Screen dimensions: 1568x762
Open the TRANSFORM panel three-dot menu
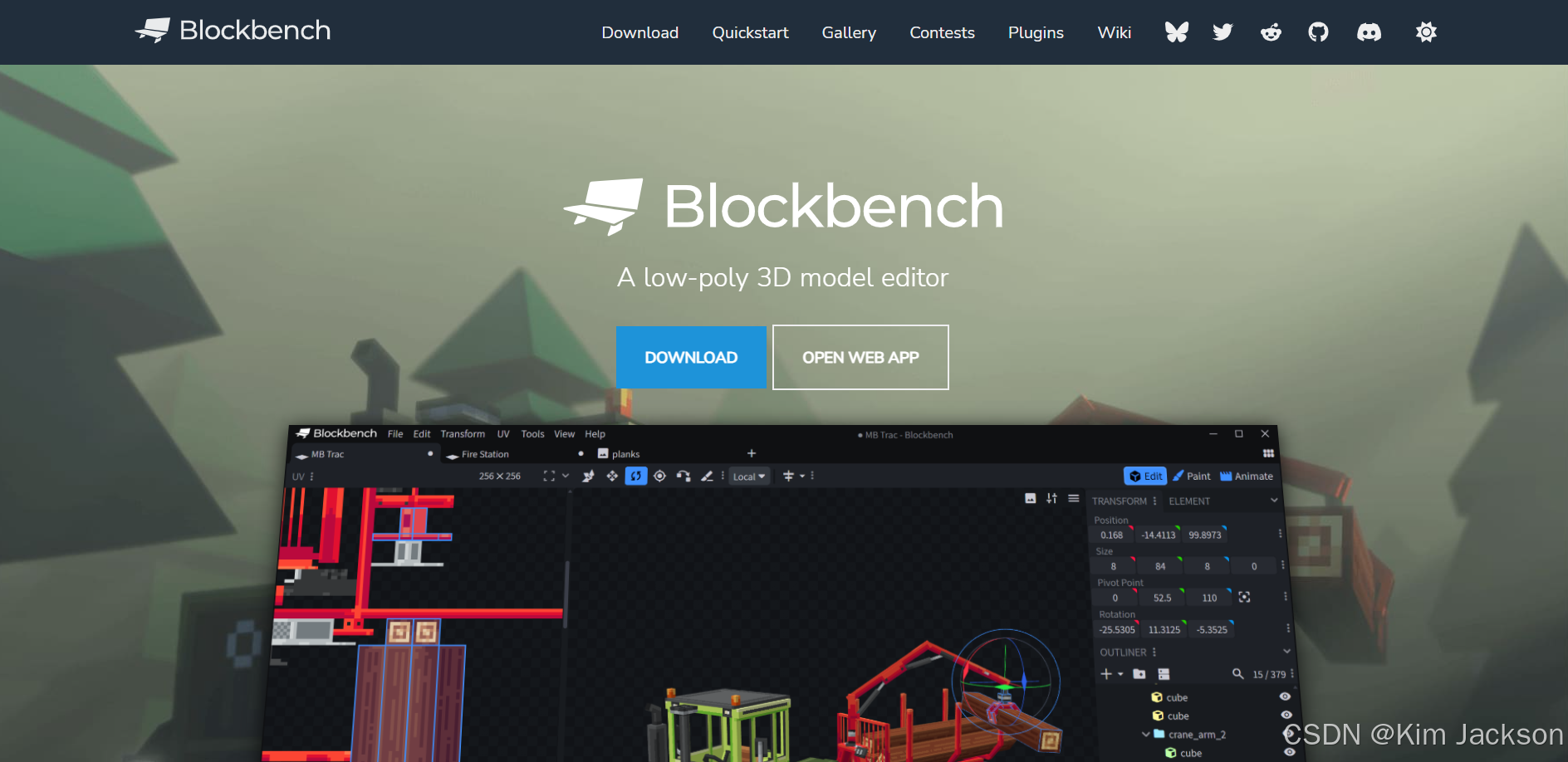1154,501
